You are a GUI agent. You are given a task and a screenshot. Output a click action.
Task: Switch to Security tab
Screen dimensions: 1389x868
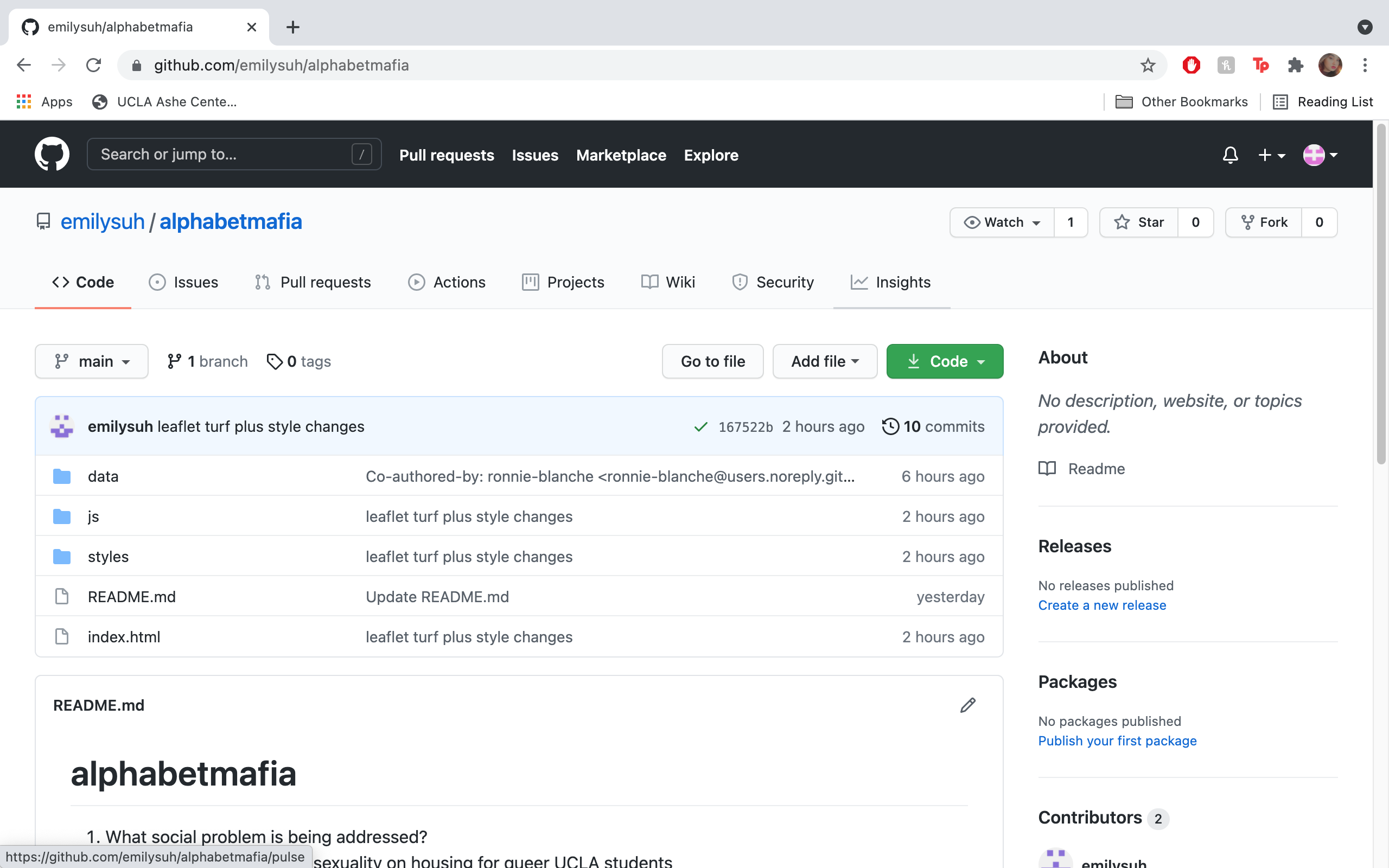click(773, 282)
